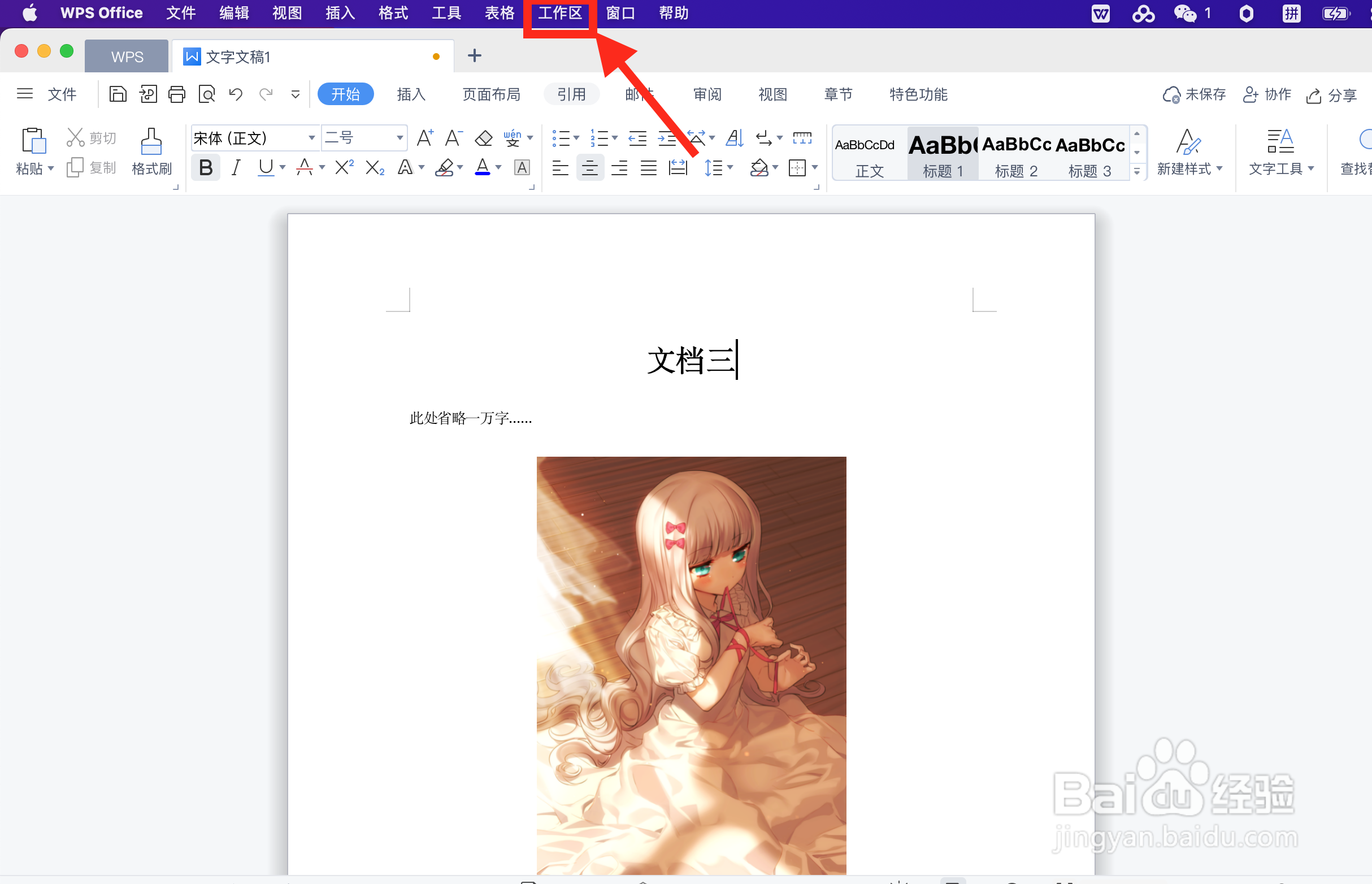The width and height of the screenshot is (1372, 884).
Task: Toggle Underline formatting
Action: point(266,168)
